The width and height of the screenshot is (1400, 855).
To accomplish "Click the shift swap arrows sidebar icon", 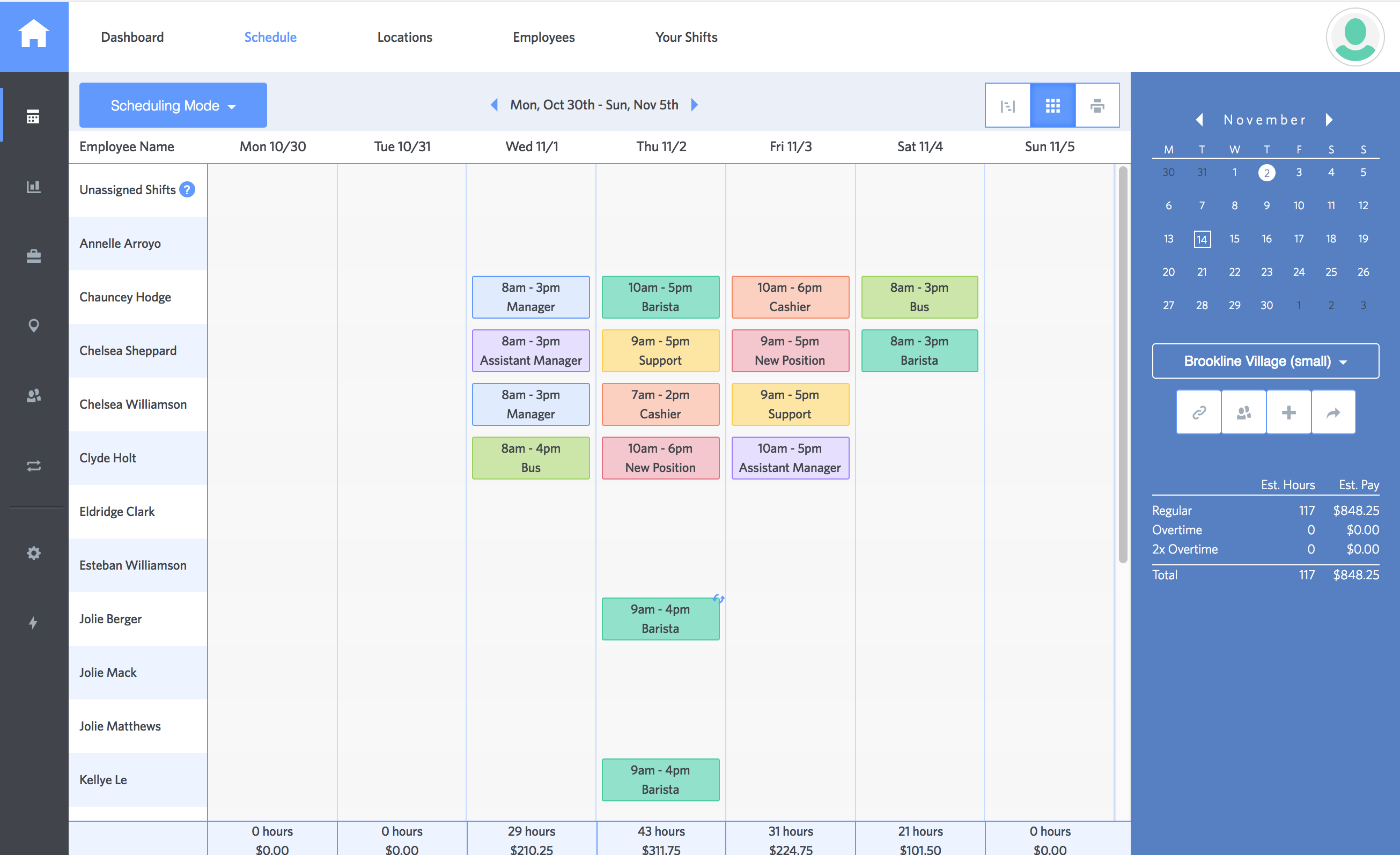I will click(33, 466).
